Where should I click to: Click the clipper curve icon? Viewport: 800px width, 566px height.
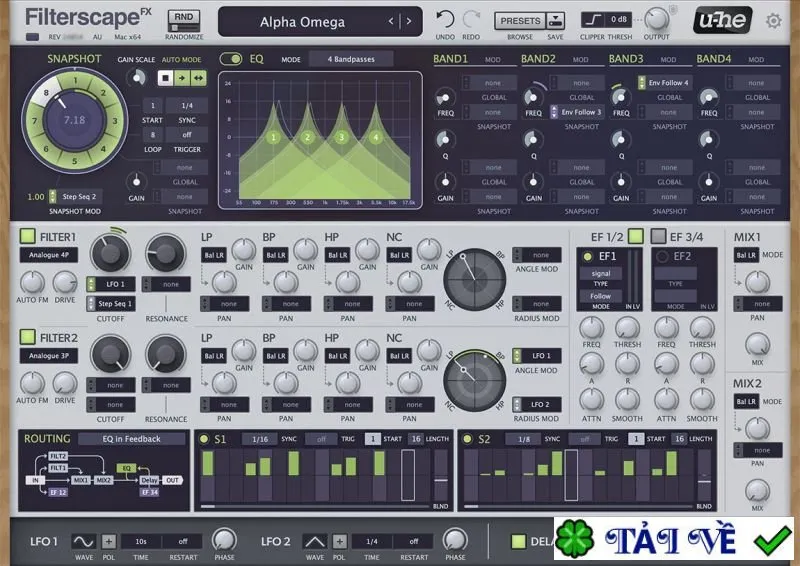pos(593,20)
